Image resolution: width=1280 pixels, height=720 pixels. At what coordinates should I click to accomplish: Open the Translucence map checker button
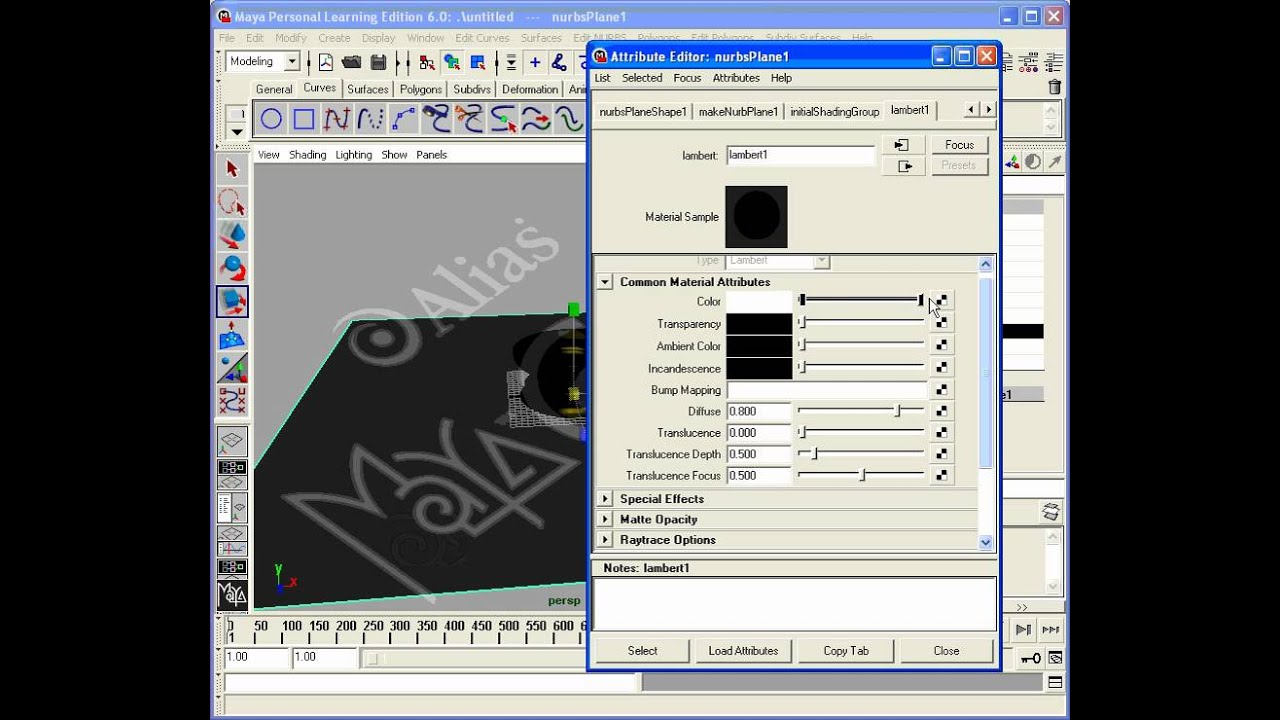click(941, 433)
